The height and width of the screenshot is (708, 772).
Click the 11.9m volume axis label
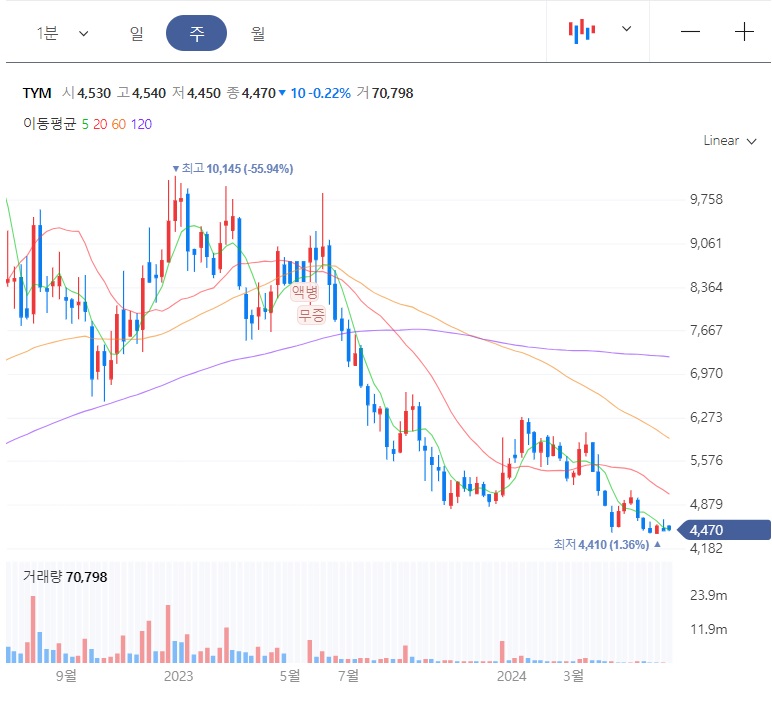(708, 629)
